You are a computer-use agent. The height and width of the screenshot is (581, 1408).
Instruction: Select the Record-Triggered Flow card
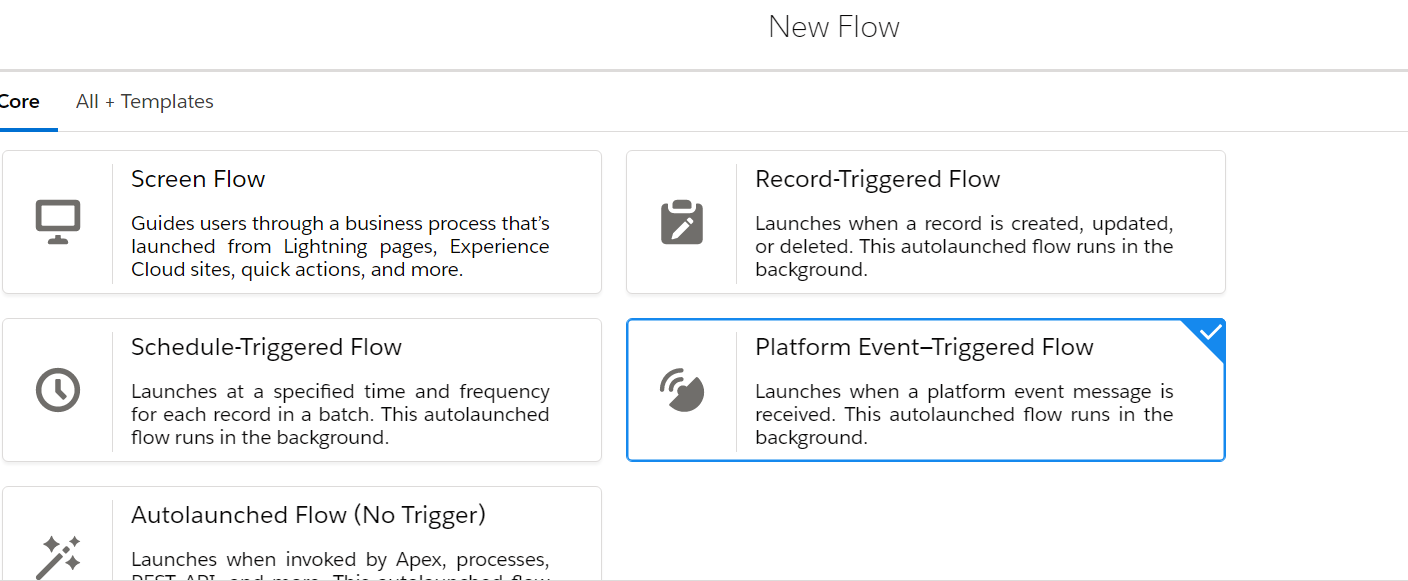(925, 221)
